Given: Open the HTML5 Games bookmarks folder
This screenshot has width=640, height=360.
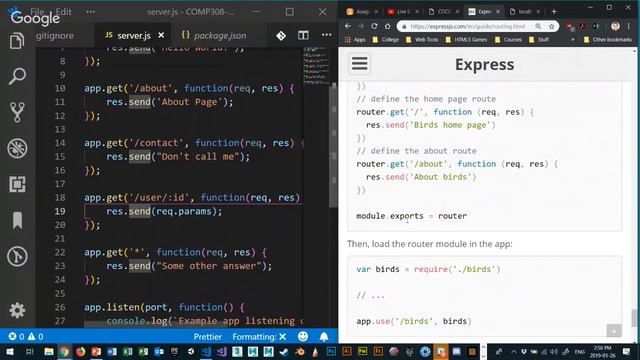Looking at the screenshot, I should pos(466,40).
